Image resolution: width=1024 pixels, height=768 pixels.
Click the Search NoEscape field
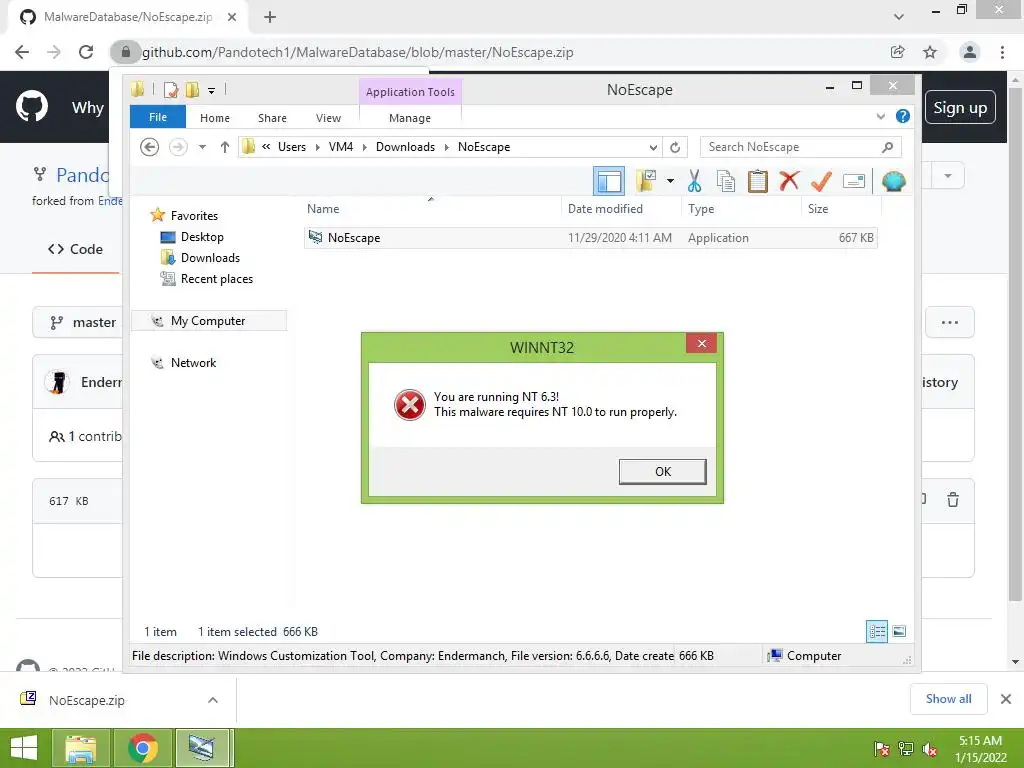(801, 147)
